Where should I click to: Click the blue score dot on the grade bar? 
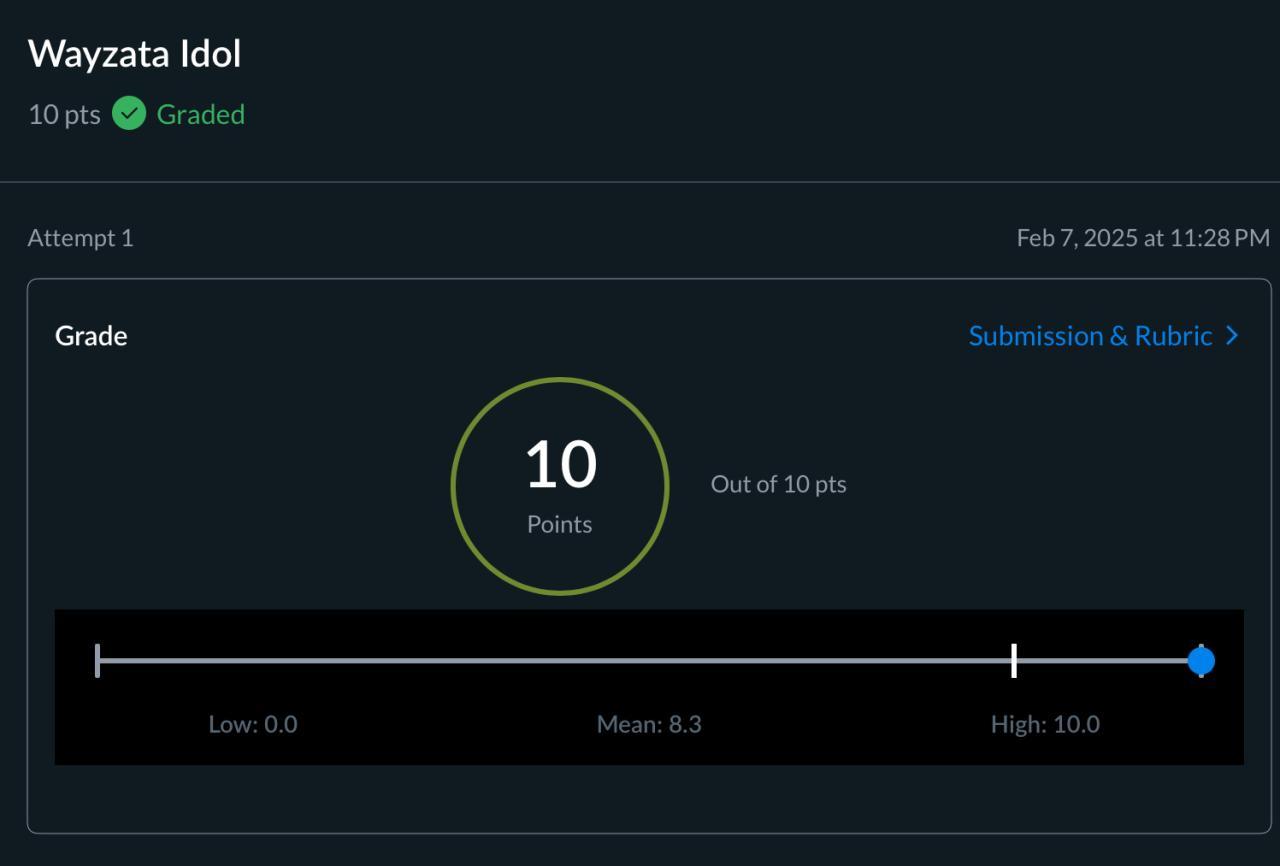(1201, 661)
